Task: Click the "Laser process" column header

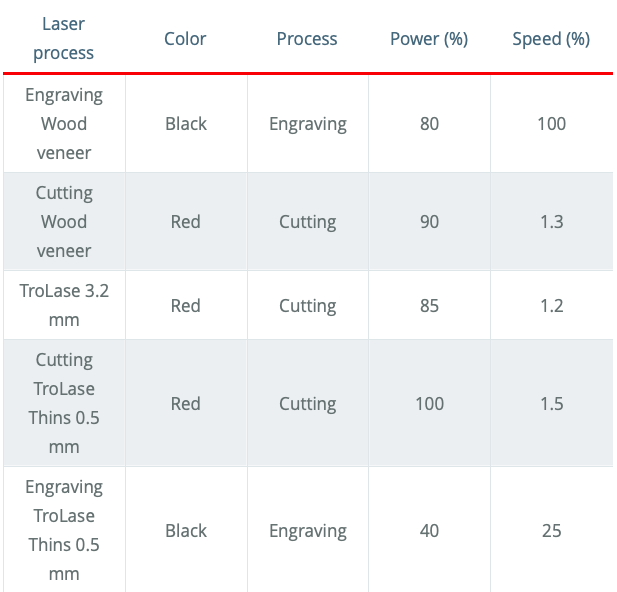Action: pos(63,38)
